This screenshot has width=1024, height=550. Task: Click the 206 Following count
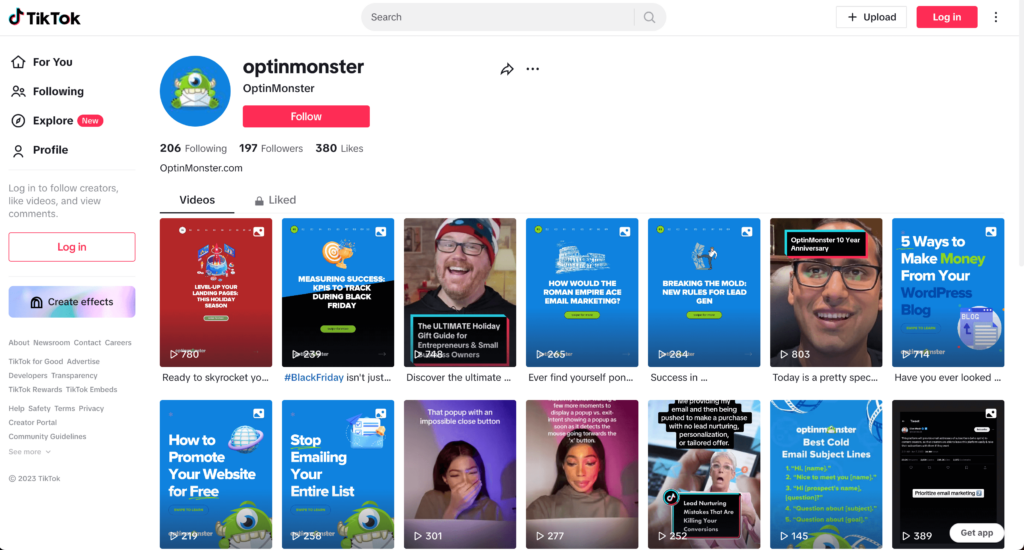pos(193,148)
